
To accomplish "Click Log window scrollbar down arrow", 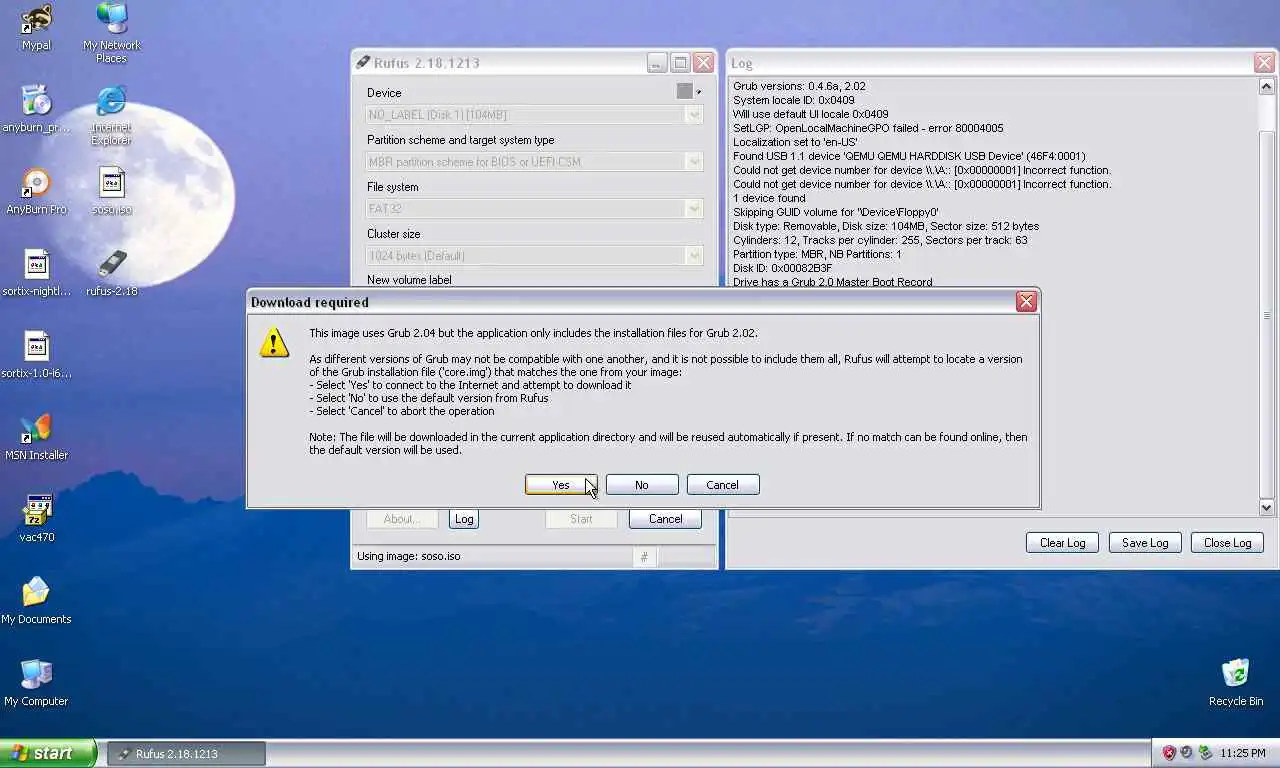I will point(1266,508).
